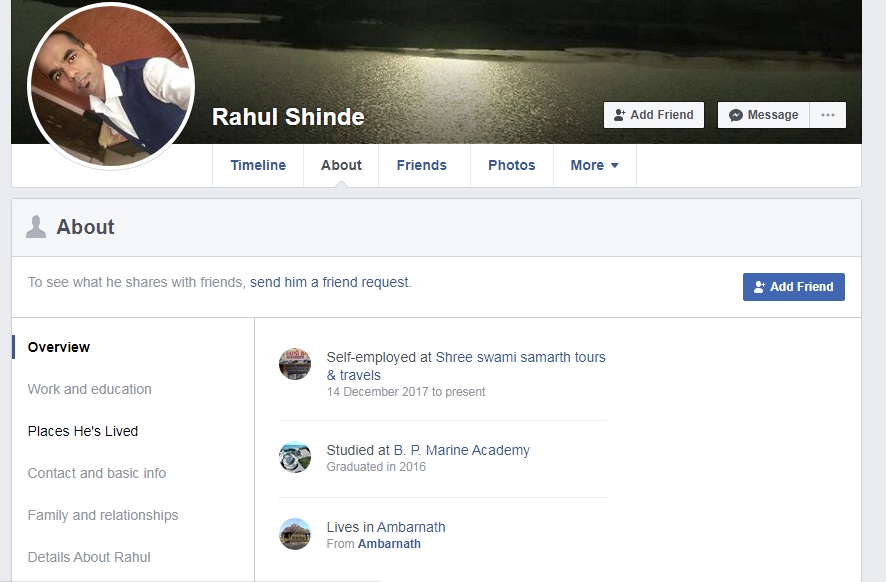This screenshot has width=886, height=582.
Task: Click Add Friend button on cover photo
Action: point(654,115)
